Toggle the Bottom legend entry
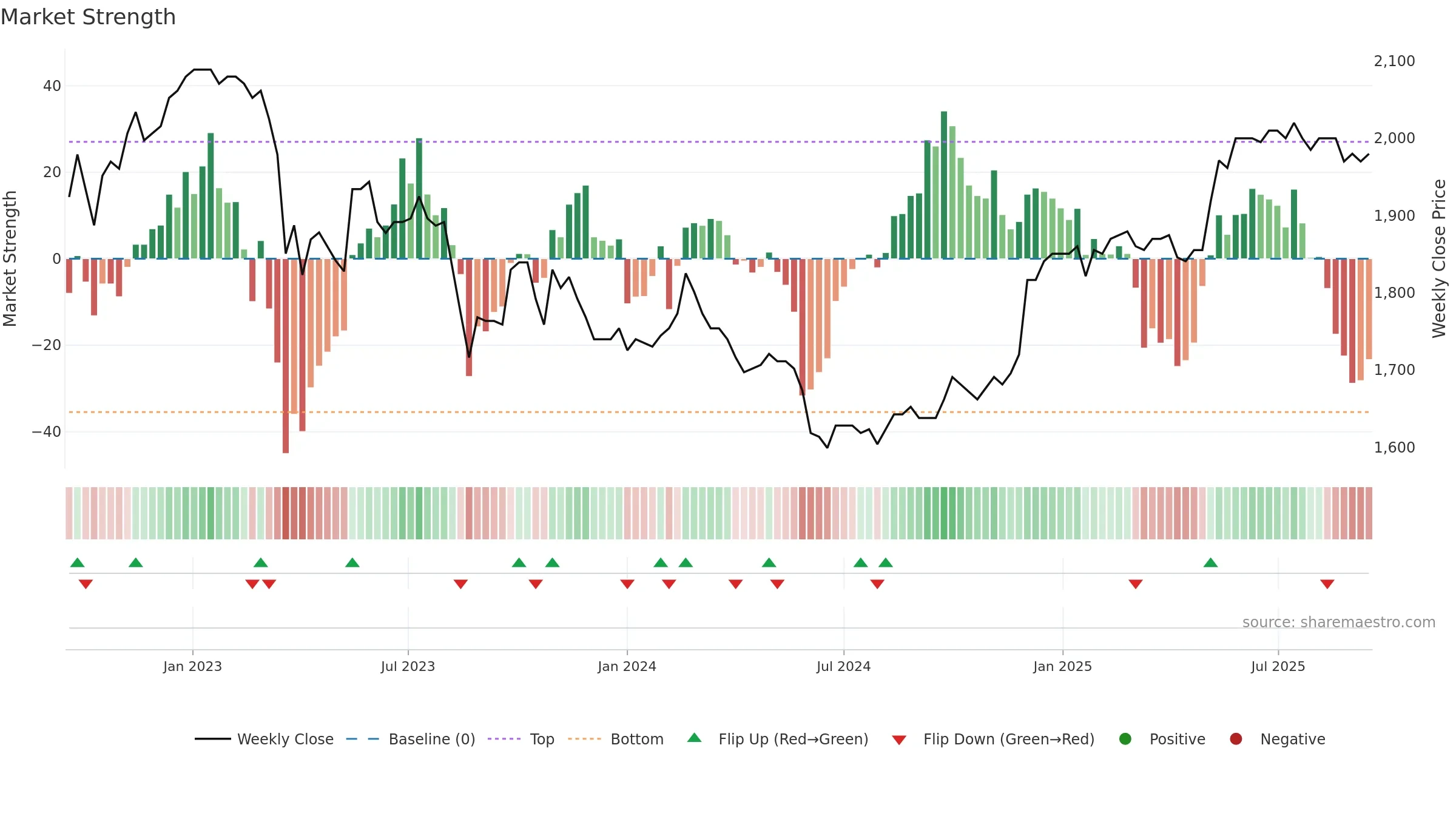1456x819 pixels. coord(615,739)
